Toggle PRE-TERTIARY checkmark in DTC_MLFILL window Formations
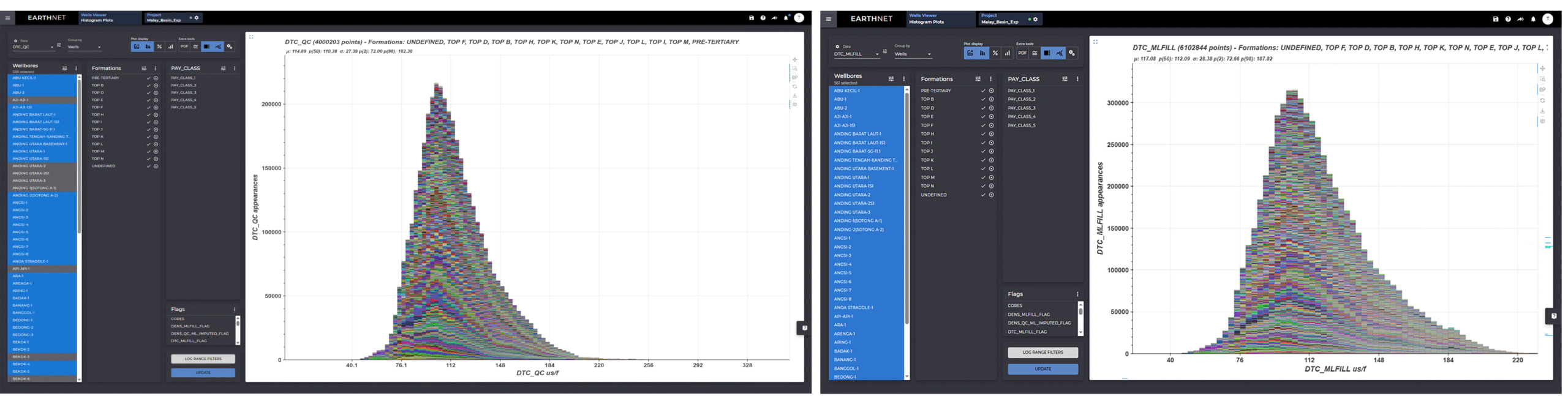1568x396 pixels. (x=983, y=91)
